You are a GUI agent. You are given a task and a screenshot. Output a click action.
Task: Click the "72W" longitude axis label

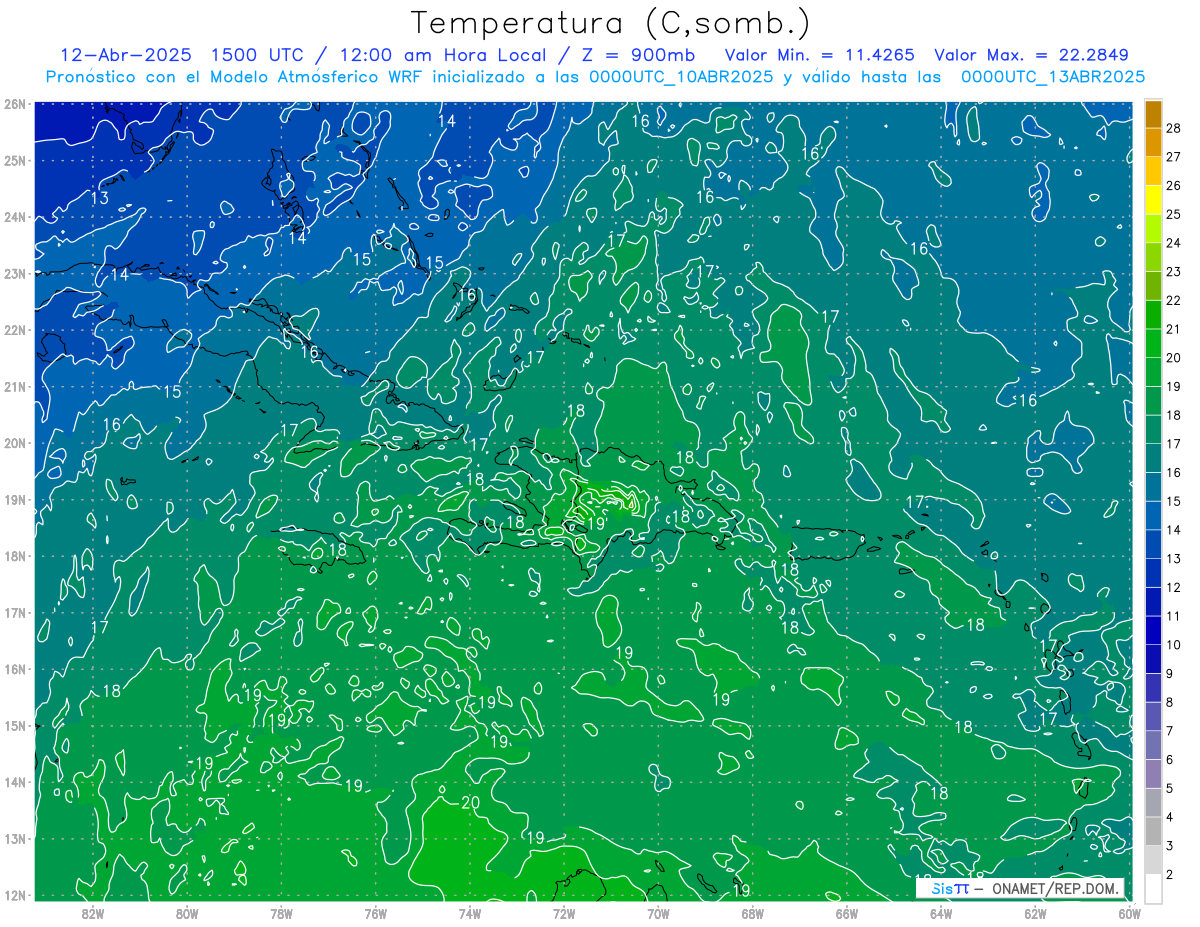(564, 913)
